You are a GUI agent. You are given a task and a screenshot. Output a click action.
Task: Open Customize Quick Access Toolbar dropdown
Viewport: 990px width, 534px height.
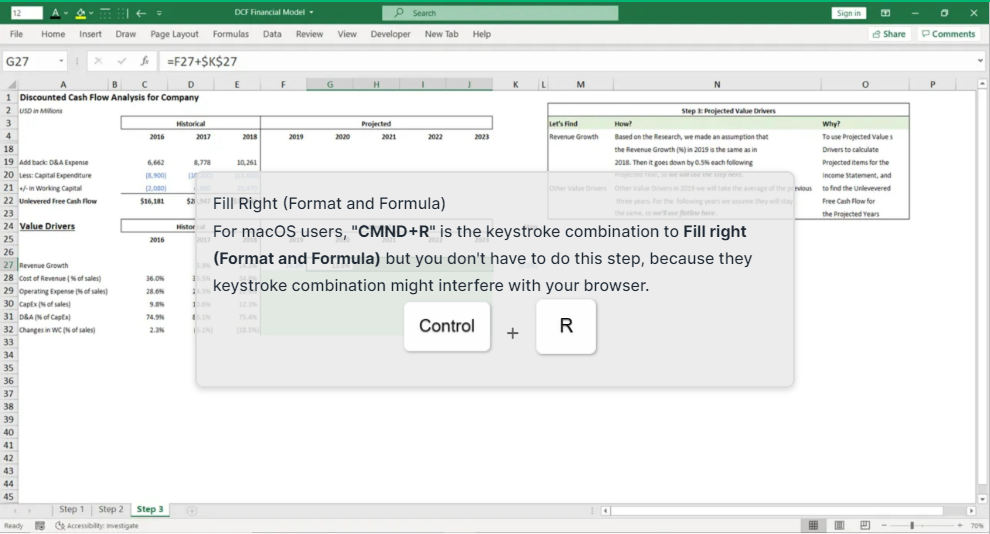[x=159, y=13]
